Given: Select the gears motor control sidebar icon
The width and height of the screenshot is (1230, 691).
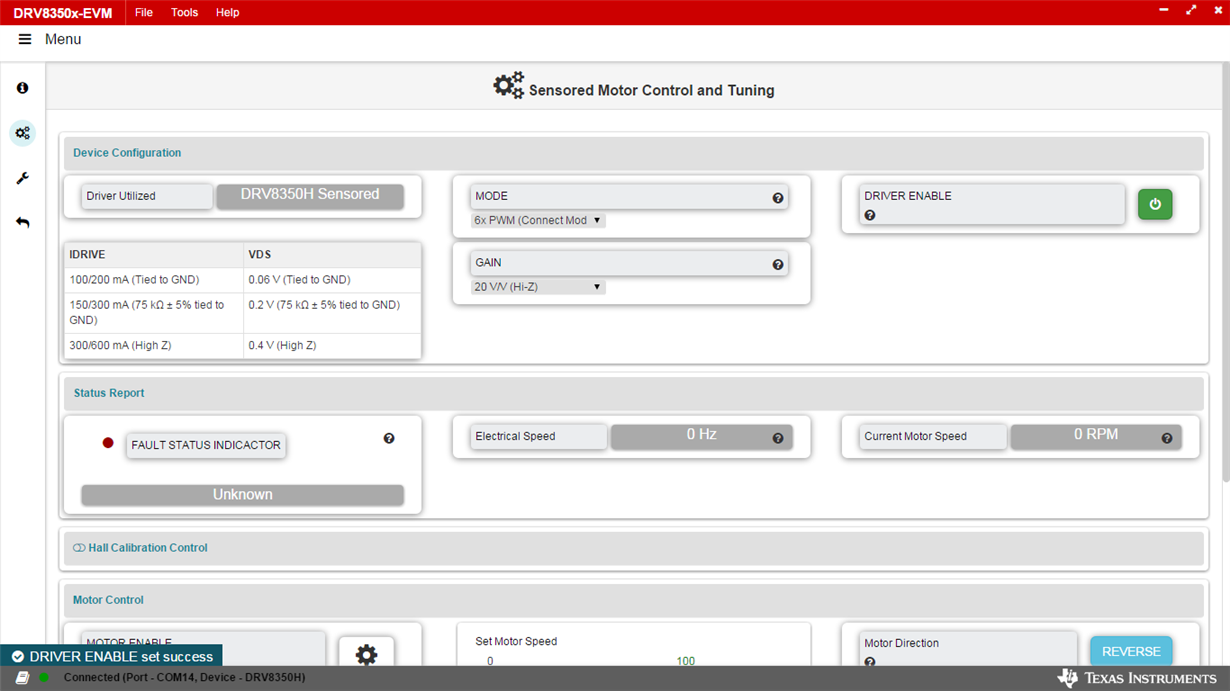Looking at the screenshot, I should (x=22, y=133).
